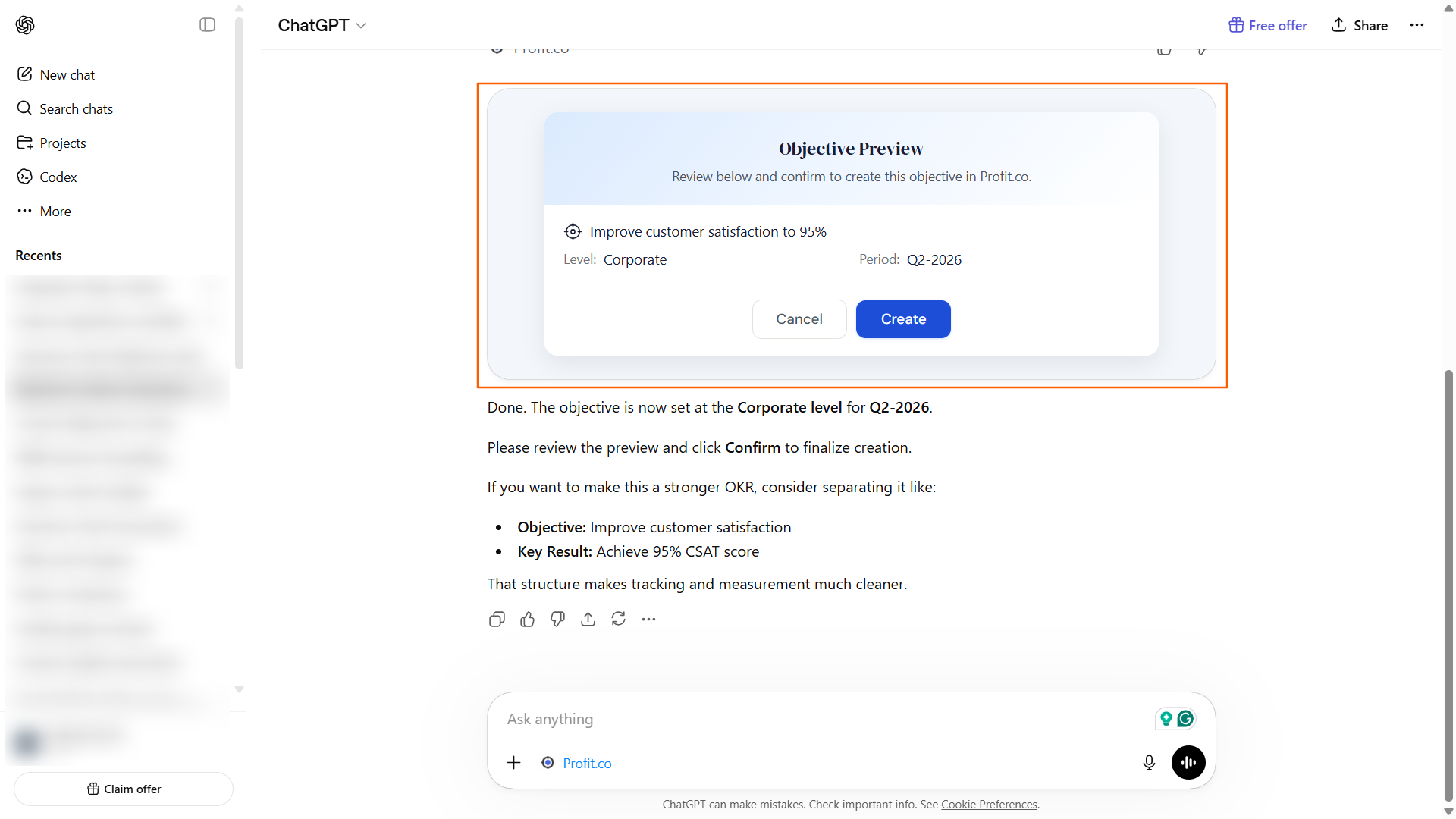The height and width of the screenshot is (819, 1456).
Task: Click the Claim offer button
Action: point(124,789)
